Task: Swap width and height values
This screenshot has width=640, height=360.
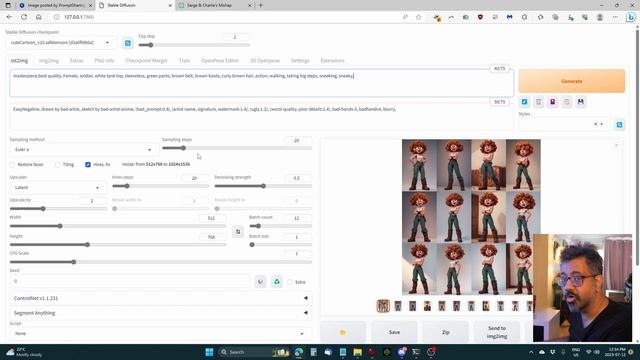Action: coord(238,232)
